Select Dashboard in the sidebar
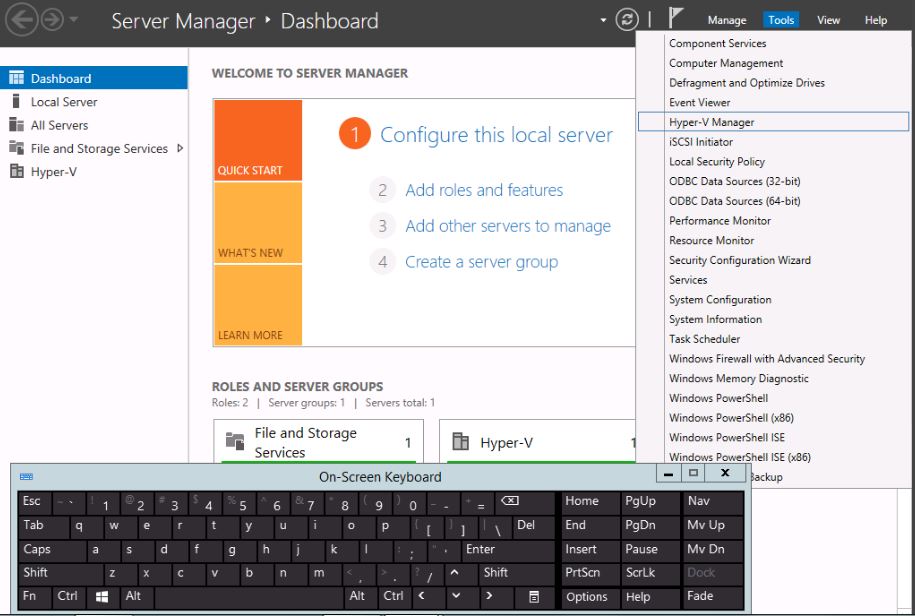Image resolution: width=915 pixels, height=616 pixels. 93,78
